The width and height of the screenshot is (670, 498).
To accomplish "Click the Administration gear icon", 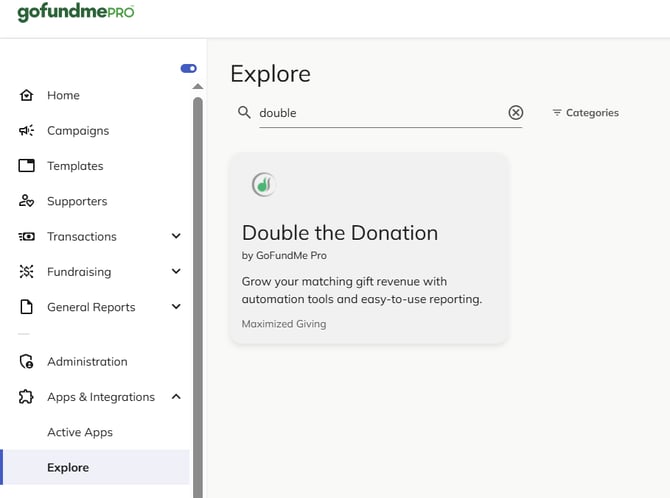I will (27, 362).
